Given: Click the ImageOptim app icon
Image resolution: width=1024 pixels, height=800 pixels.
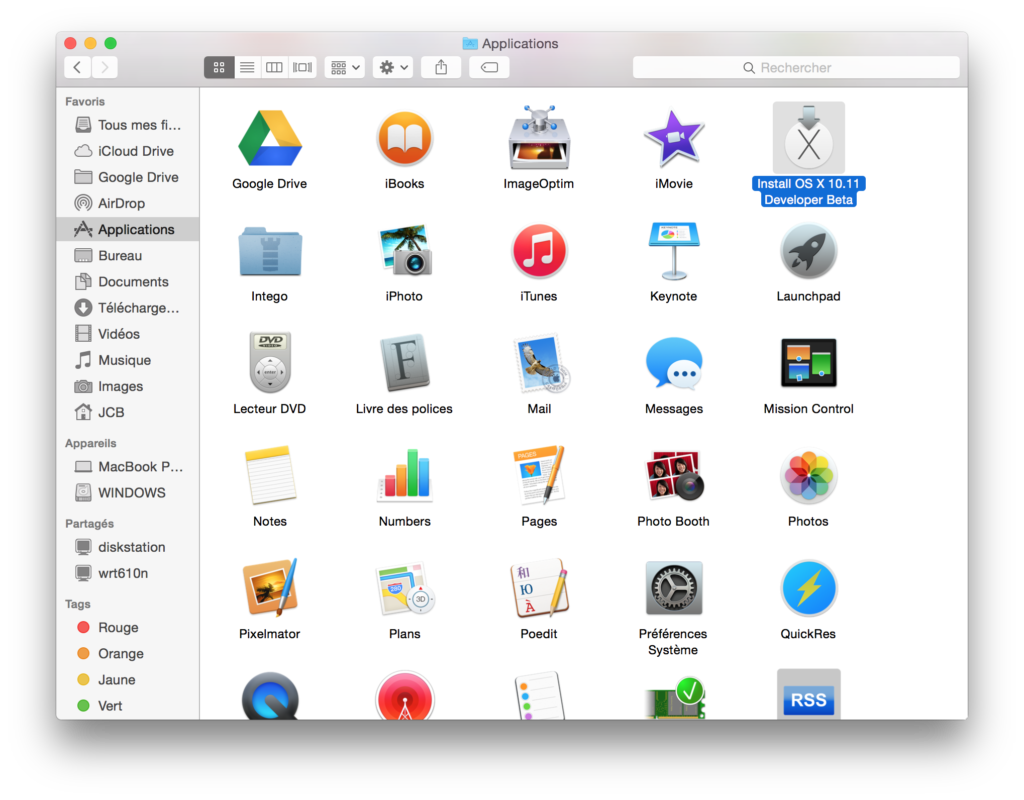Looking at the screenshot, I should point(539,137).
